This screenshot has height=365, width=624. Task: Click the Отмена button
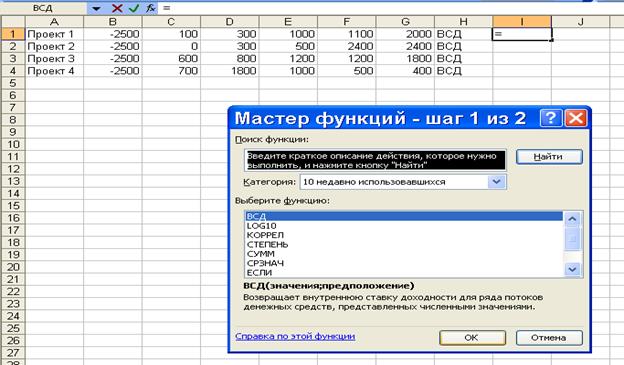tap(549, 338)
